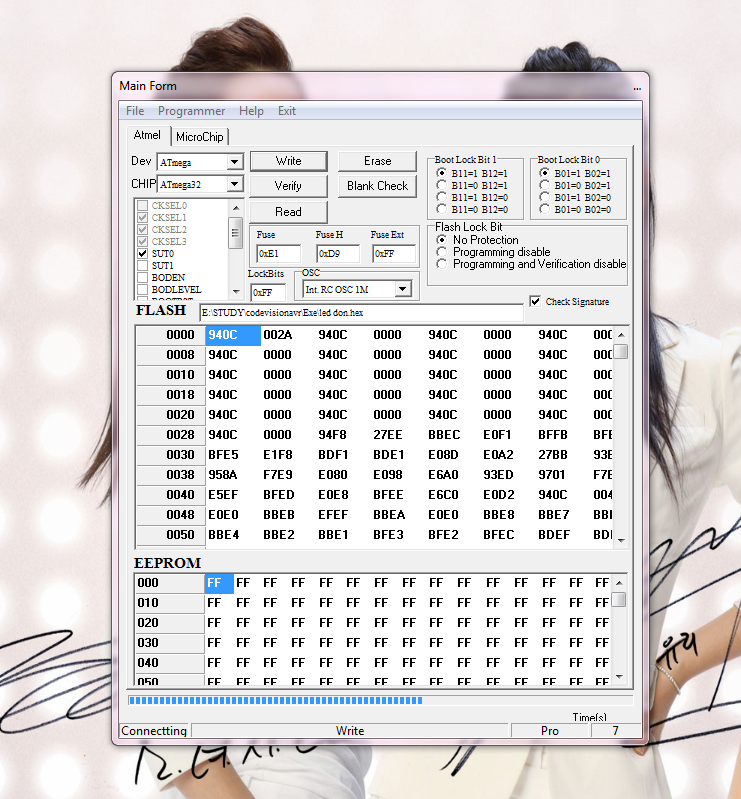
Task: Select Flash Lock 'Programming disable' option
Action: [x=442, y=252]
